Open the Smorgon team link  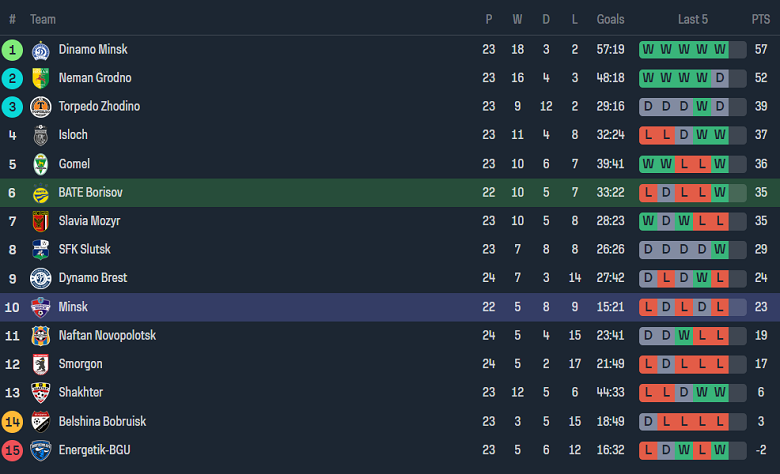click(x=80, y=364)
